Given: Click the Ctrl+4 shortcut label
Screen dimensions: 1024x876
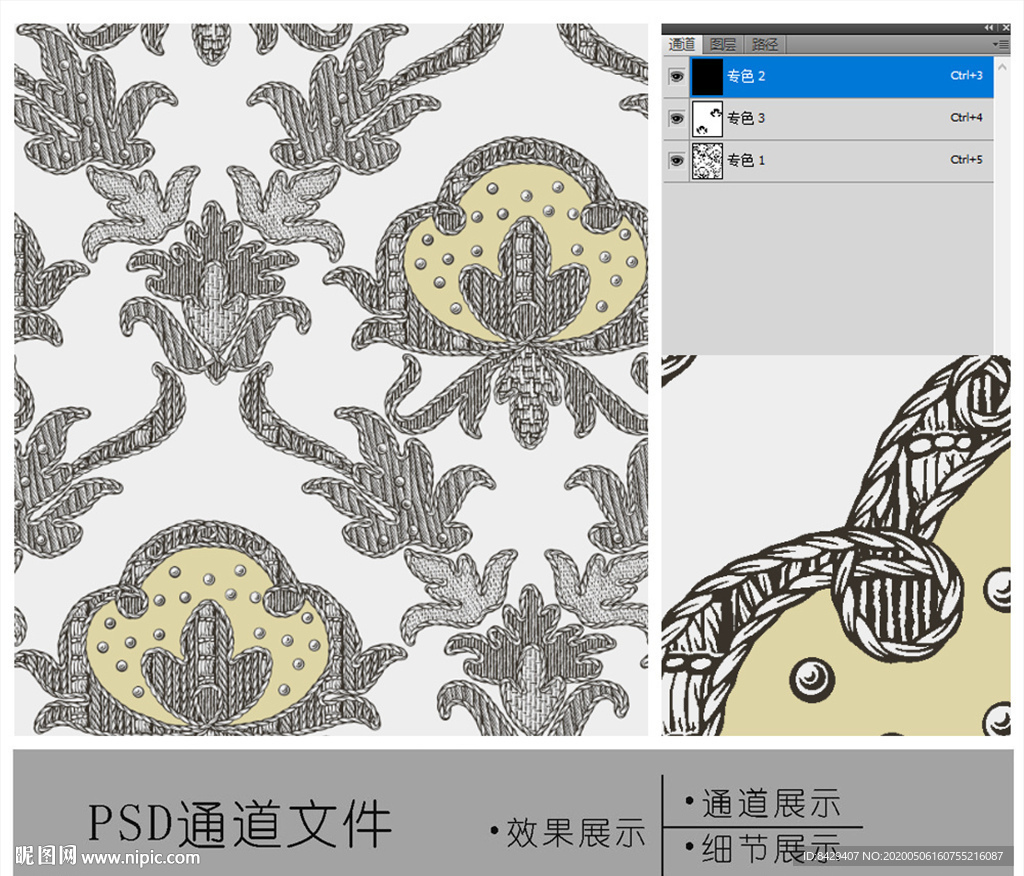Looking at the screenshot, I should (967, 118).
